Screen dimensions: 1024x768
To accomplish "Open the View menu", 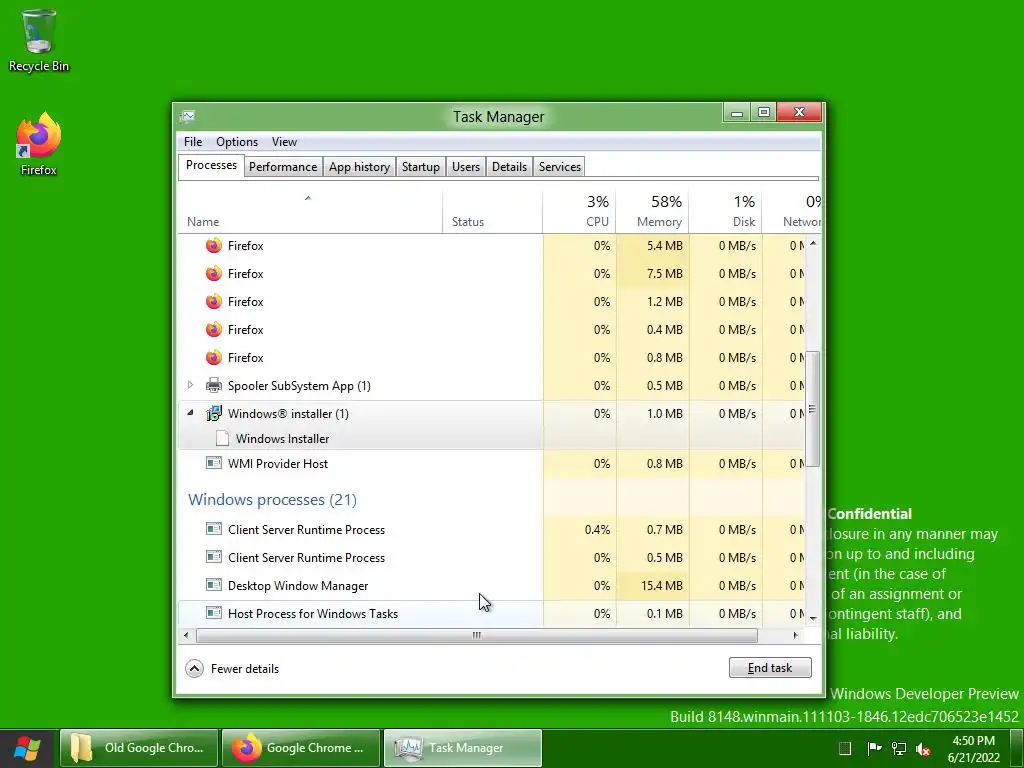I will (x=284, y=142).
